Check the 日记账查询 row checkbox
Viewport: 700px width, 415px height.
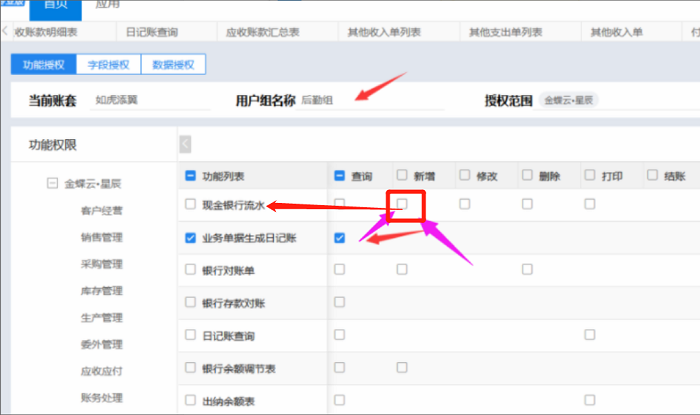[191, 335]
